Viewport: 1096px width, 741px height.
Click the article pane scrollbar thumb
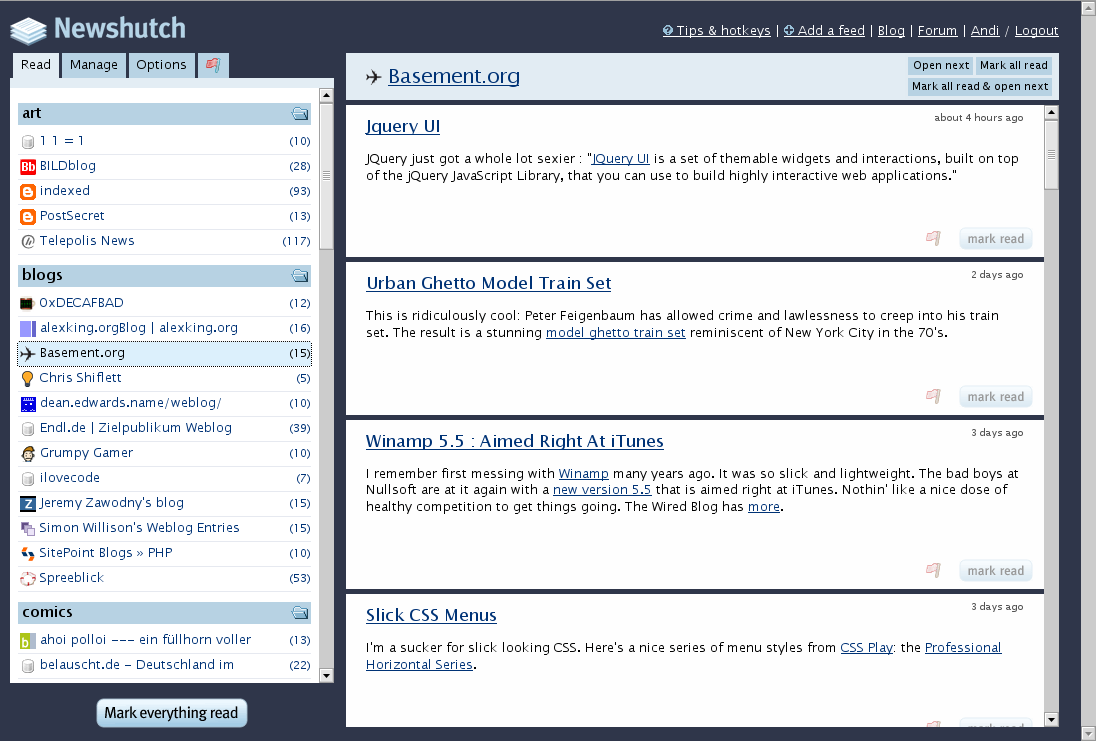1051,154
